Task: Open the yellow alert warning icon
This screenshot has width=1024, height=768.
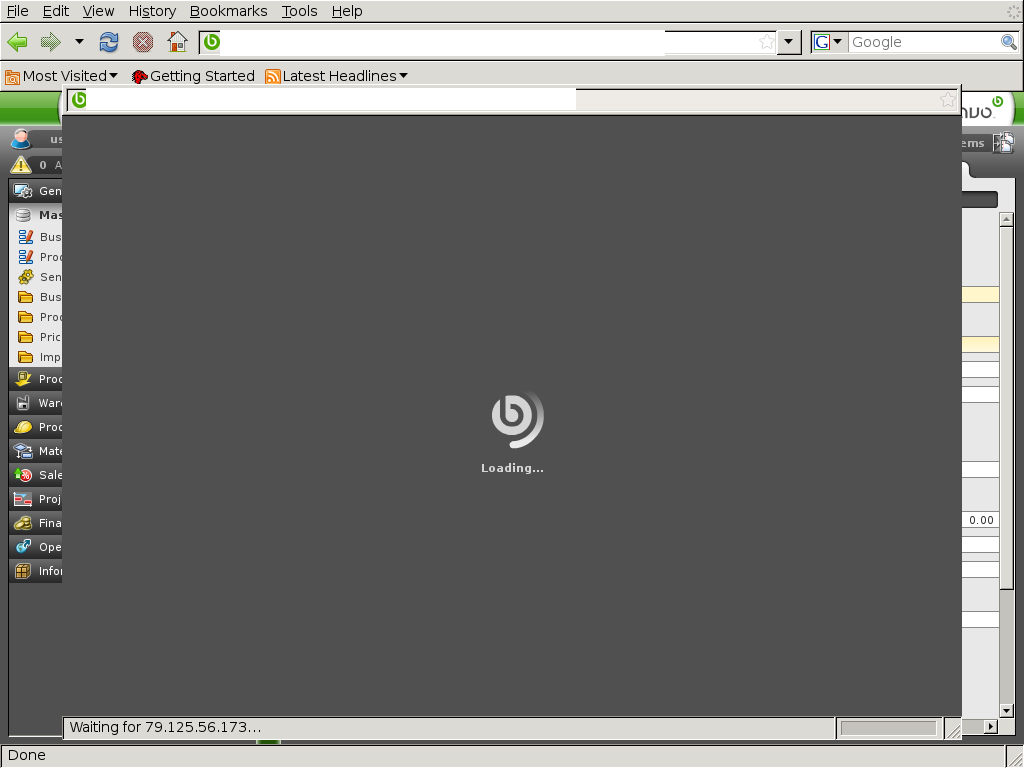Action: coord(20,165)
